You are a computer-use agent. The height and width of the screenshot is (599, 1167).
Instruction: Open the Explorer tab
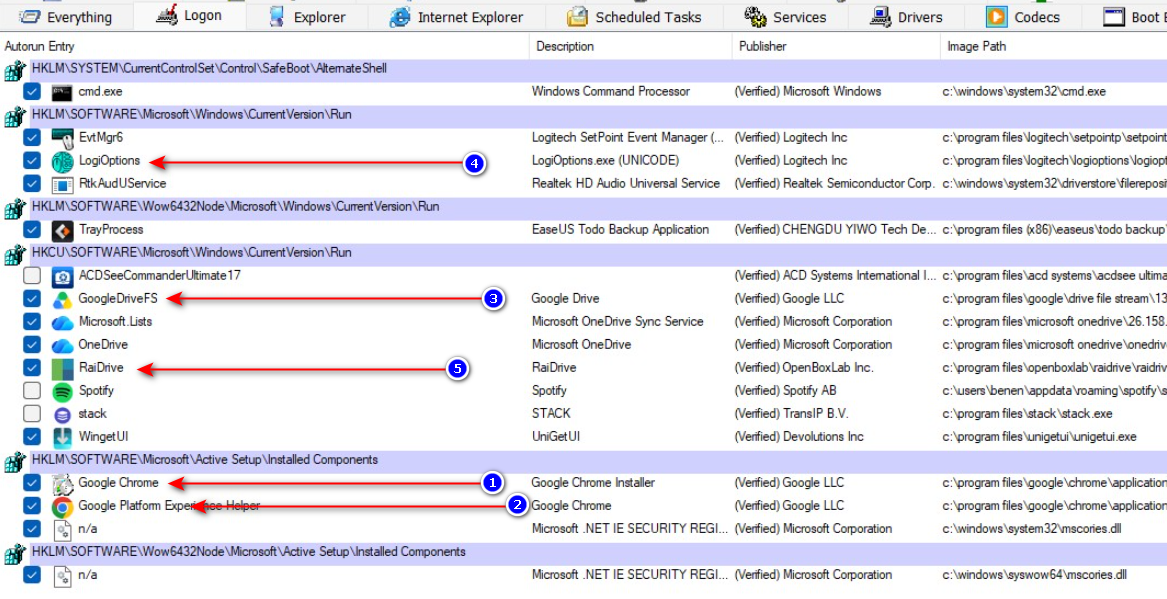[x=307, y=16]
